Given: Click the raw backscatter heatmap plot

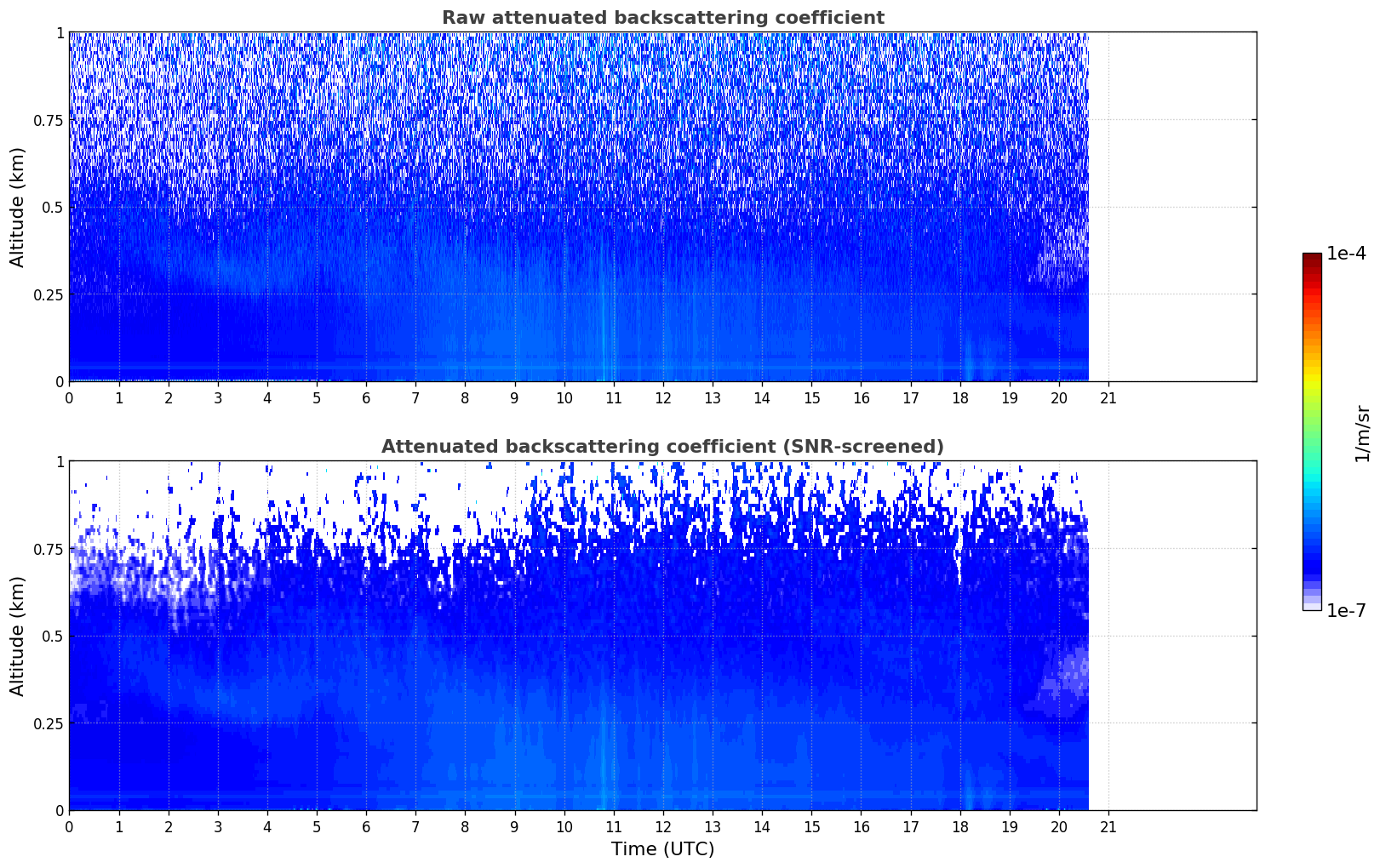Looking at the screenshot, I should click(662, 207).
